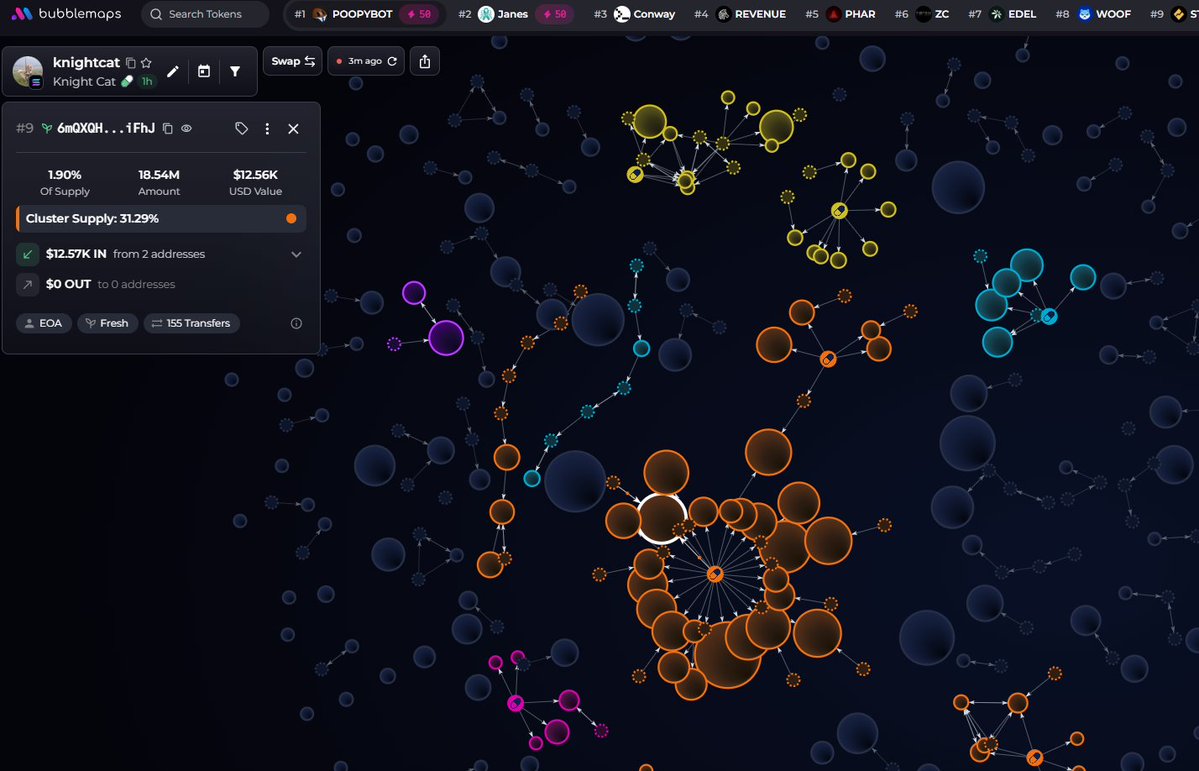Open trending token #5 PHAR
Viewport: 1199px width, 771px height.
(x=840, y=14)
